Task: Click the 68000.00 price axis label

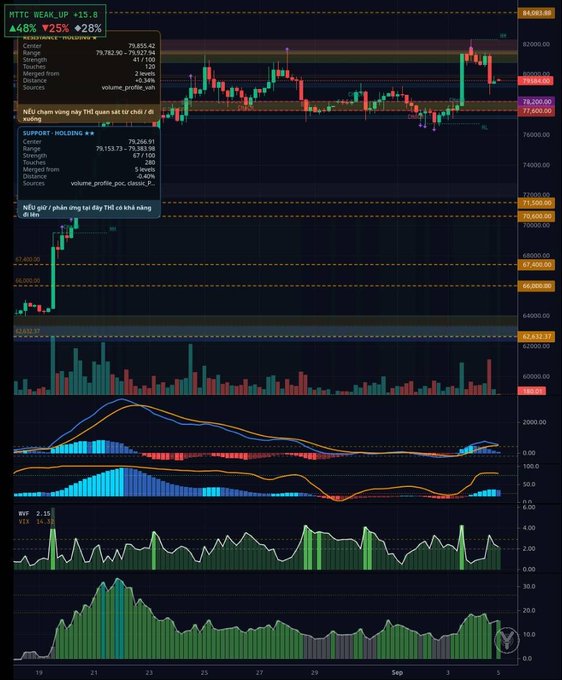Action: (536, 255)
